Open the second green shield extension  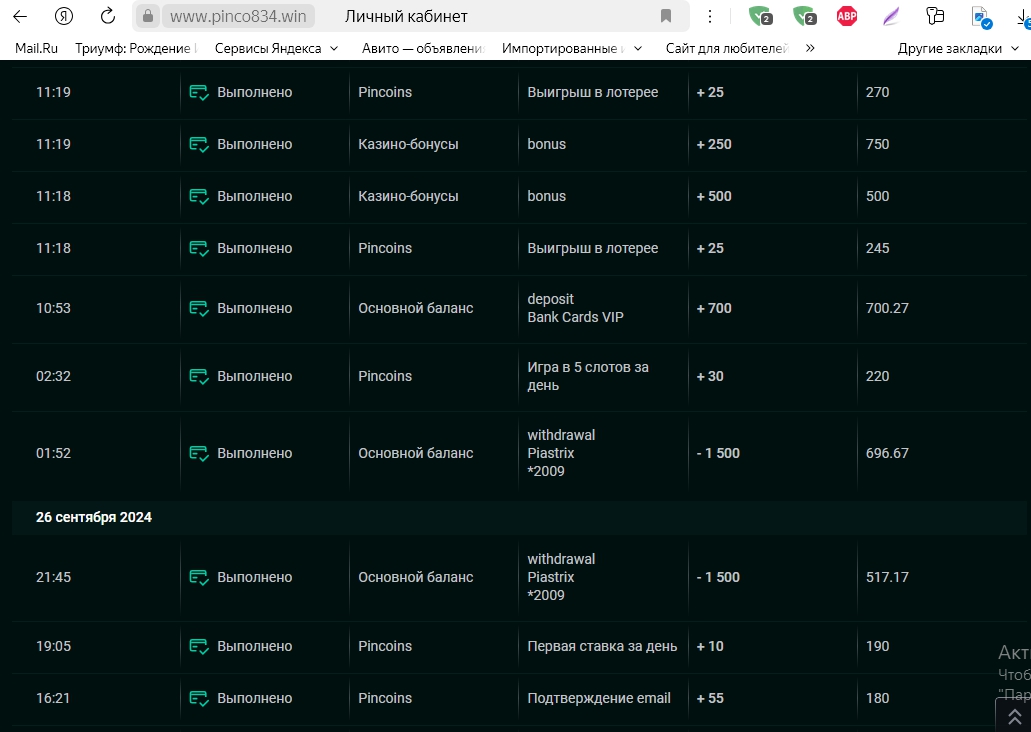[804, 16]
